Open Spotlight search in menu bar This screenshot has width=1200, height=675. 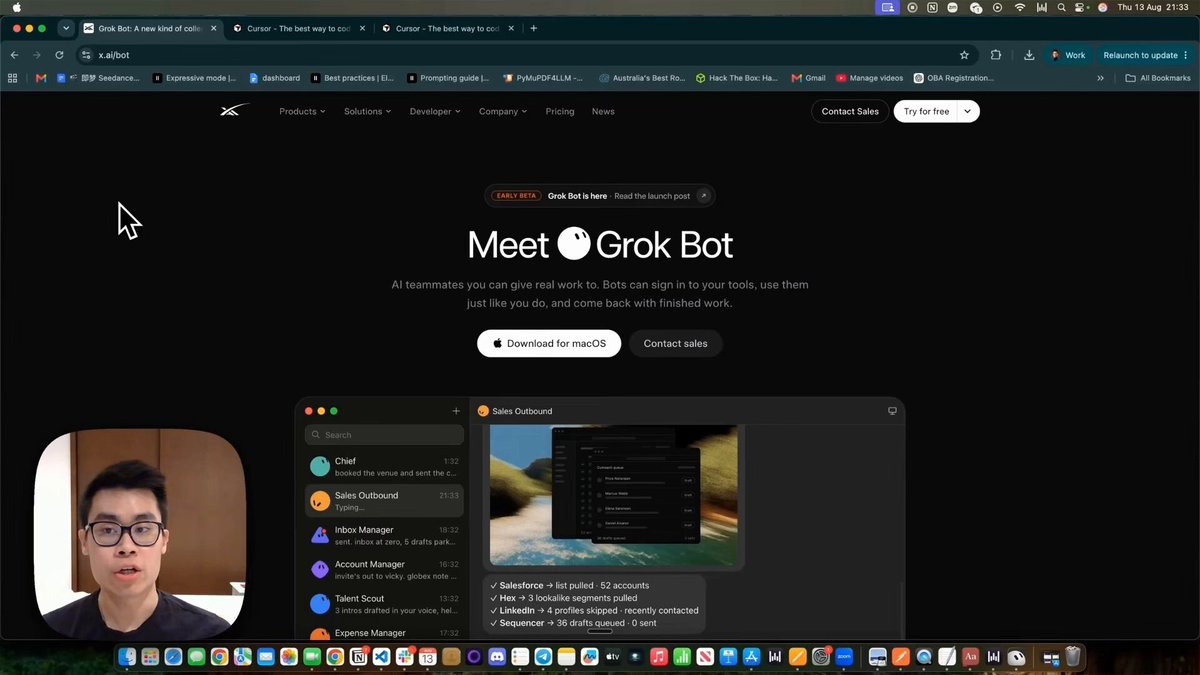pos(1061,7)
